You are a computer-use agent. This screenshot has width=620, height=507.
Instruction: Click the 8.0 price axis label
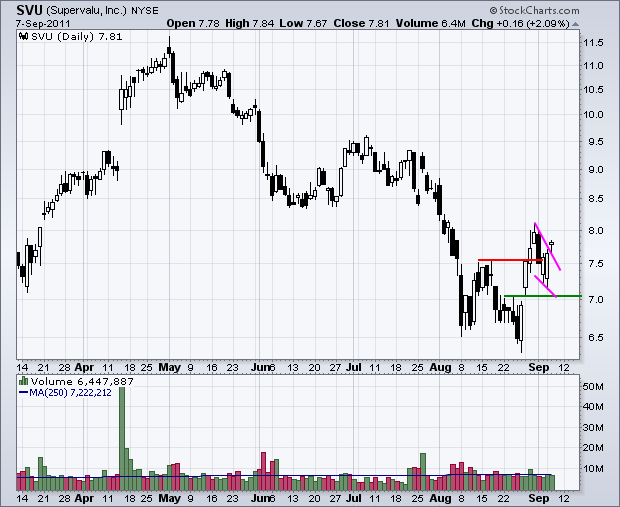(595, 230)
